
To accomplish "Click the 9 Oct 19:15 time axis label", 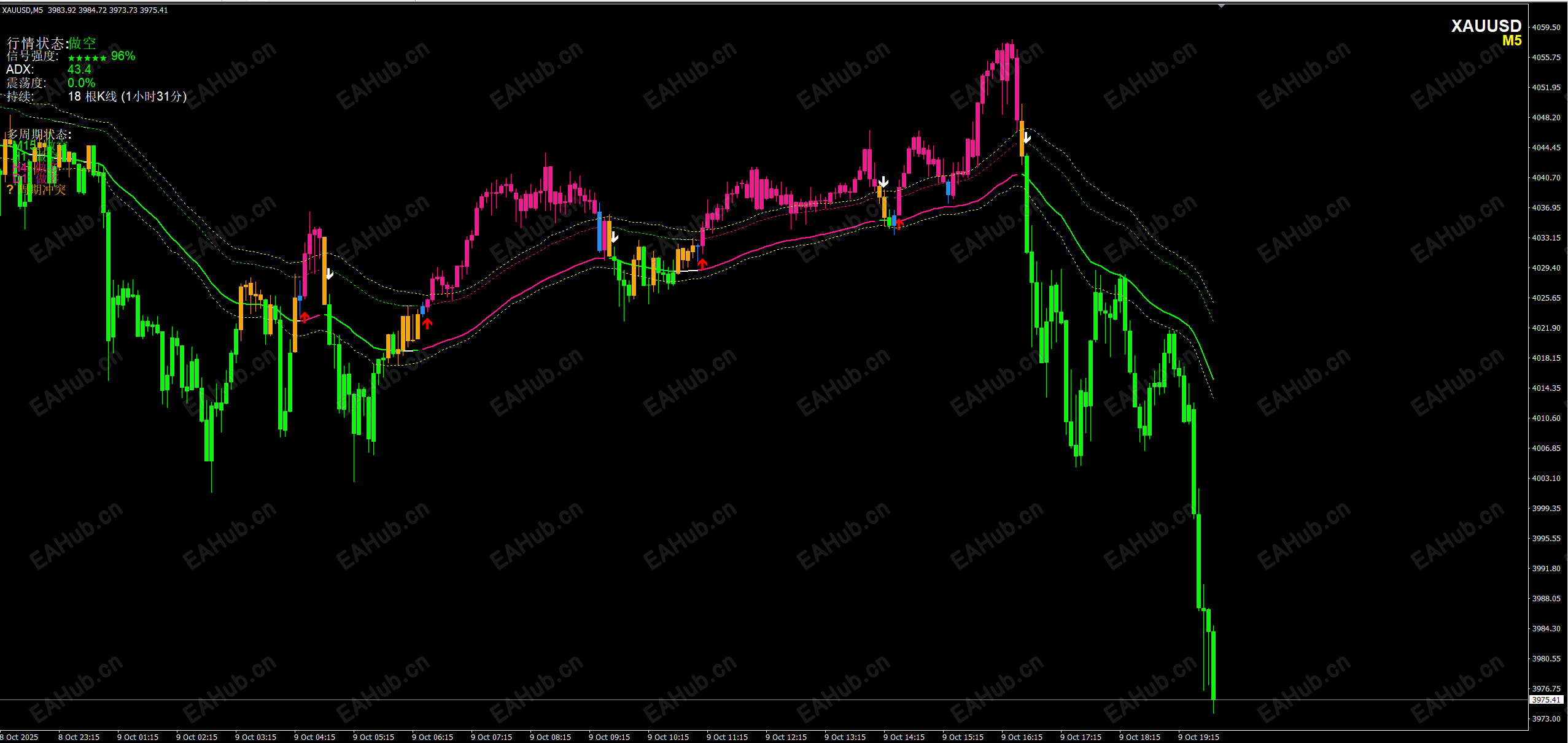I will click(1198, 737).
